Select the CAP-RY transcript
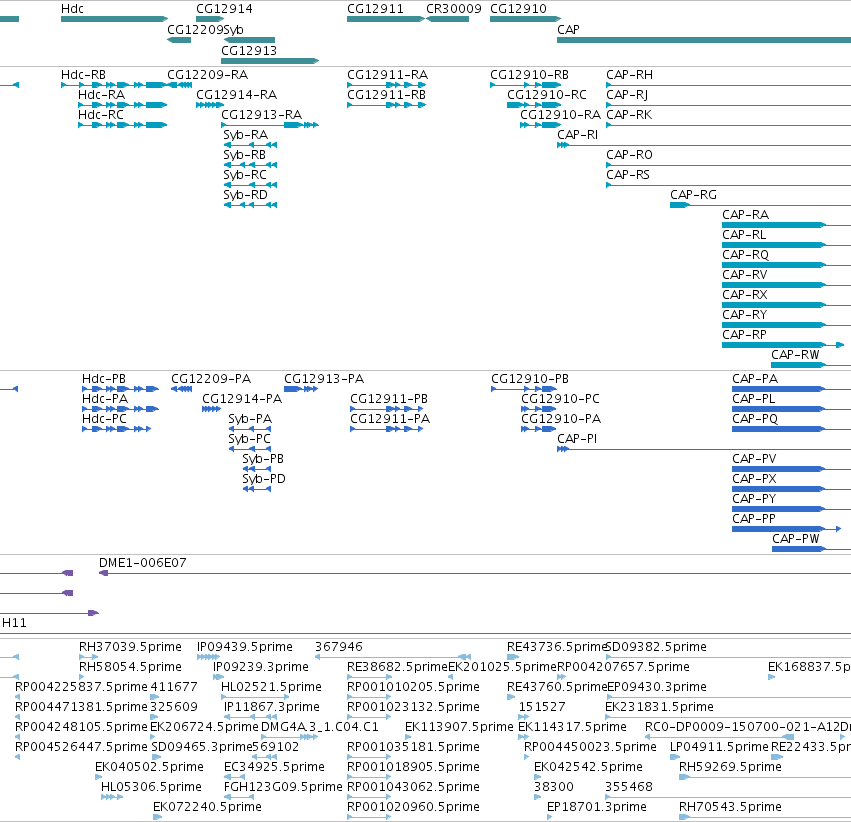The height and width of the screenshot is (822, 851). click(x=786, y=326)
